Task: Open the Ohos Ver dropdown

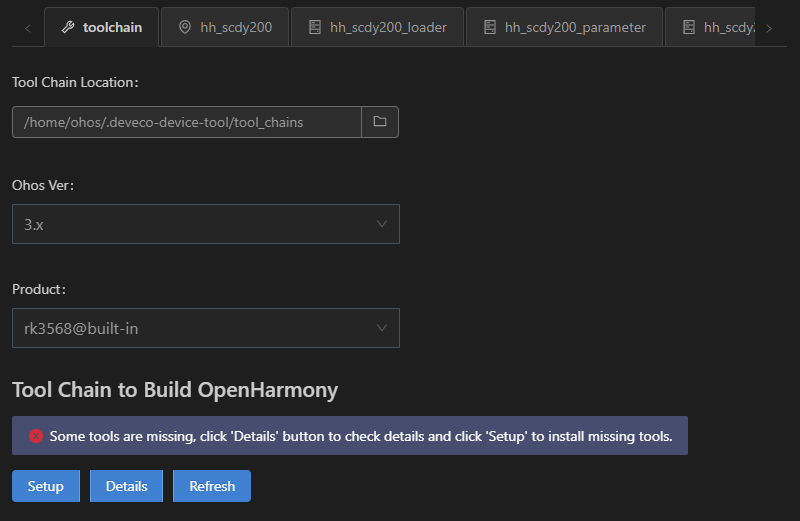Action: [x=206, y=224]
